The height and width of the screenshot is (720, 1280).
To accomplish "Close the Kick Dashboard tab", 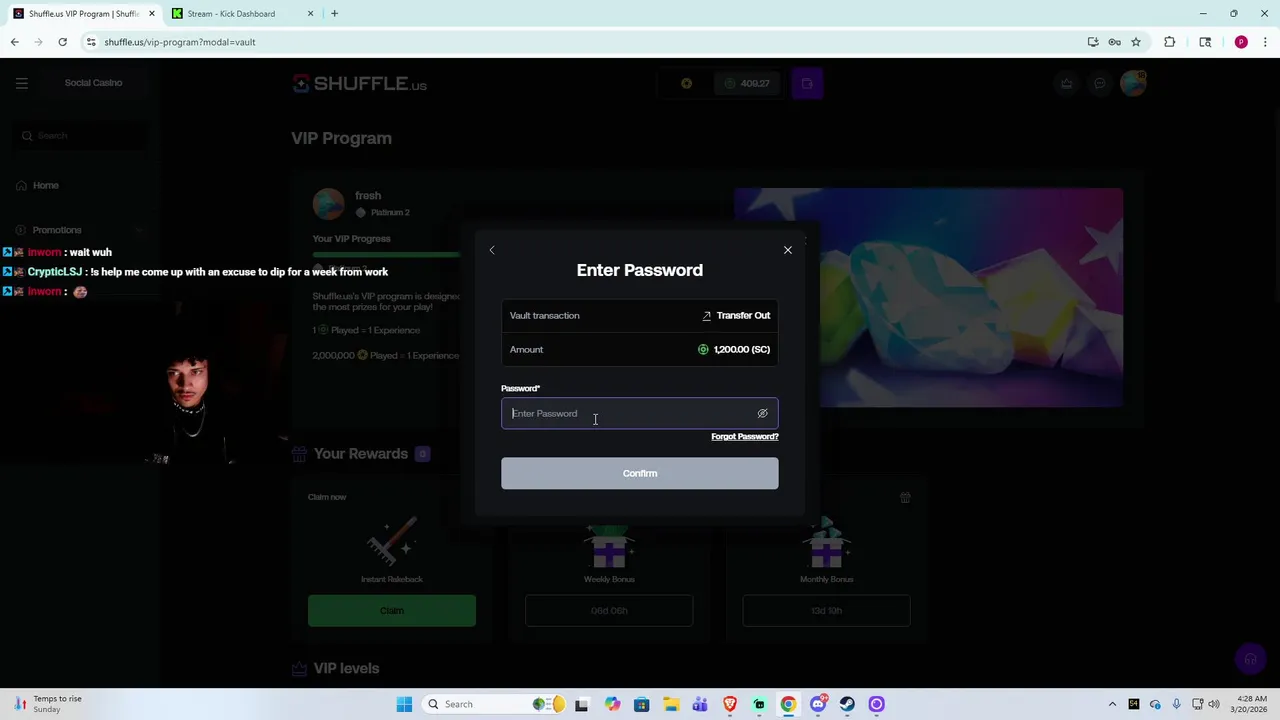I will (x=310, y=14).
